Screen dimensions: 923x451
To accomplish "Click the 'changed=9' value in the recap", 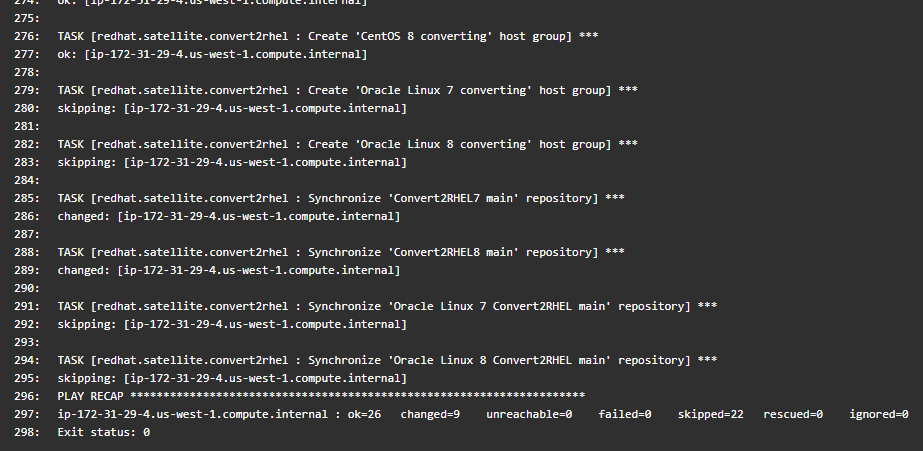I will click(x=430, y=414).
